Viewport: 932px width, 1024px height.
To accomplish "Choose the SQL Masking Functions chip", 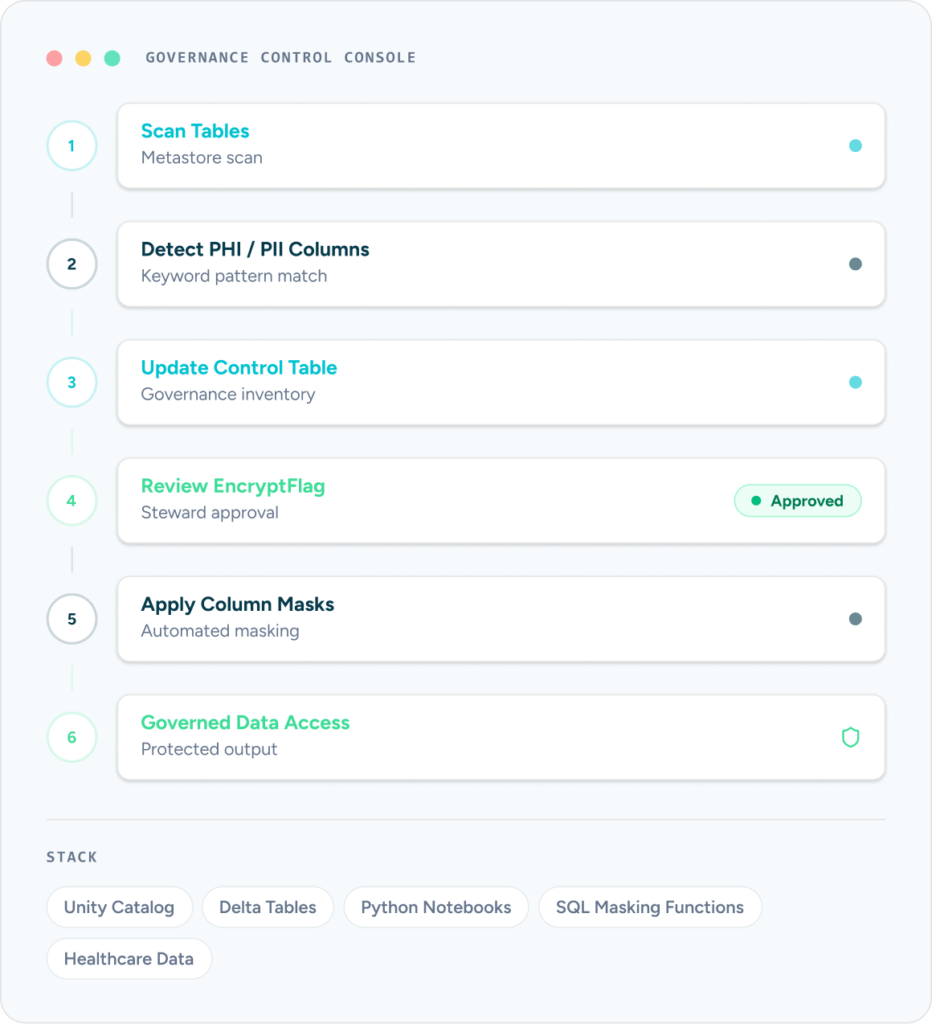I will pyautogui.click(x=650, y=907).
